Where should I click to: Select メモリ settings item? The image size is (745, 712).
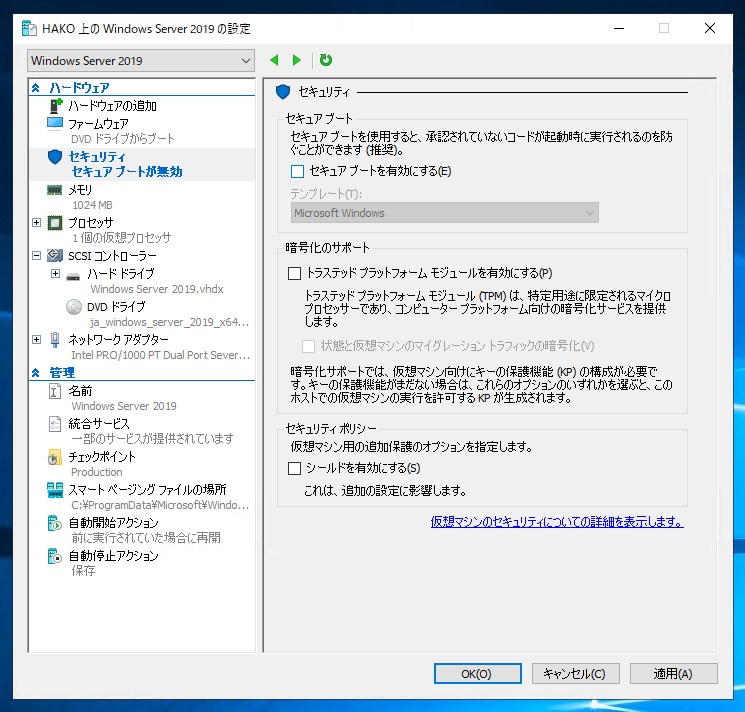[80, 190]
